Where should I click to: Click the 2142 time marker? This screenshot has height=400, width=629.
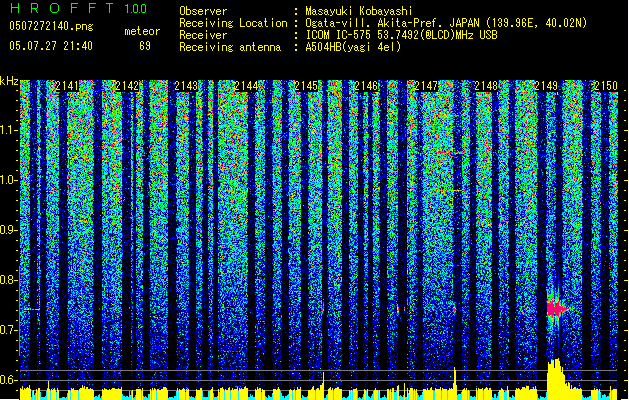(127, 86)
